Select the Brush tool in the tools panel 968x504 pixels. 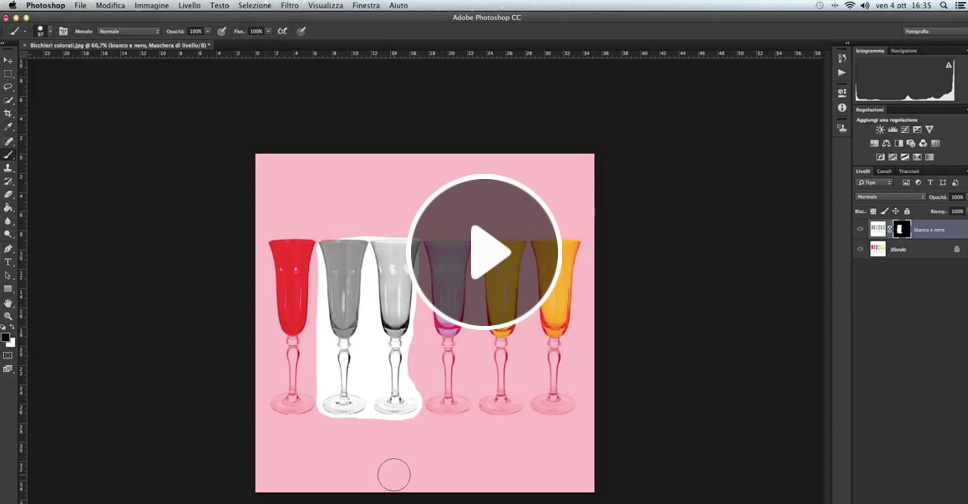pos(8,154)
